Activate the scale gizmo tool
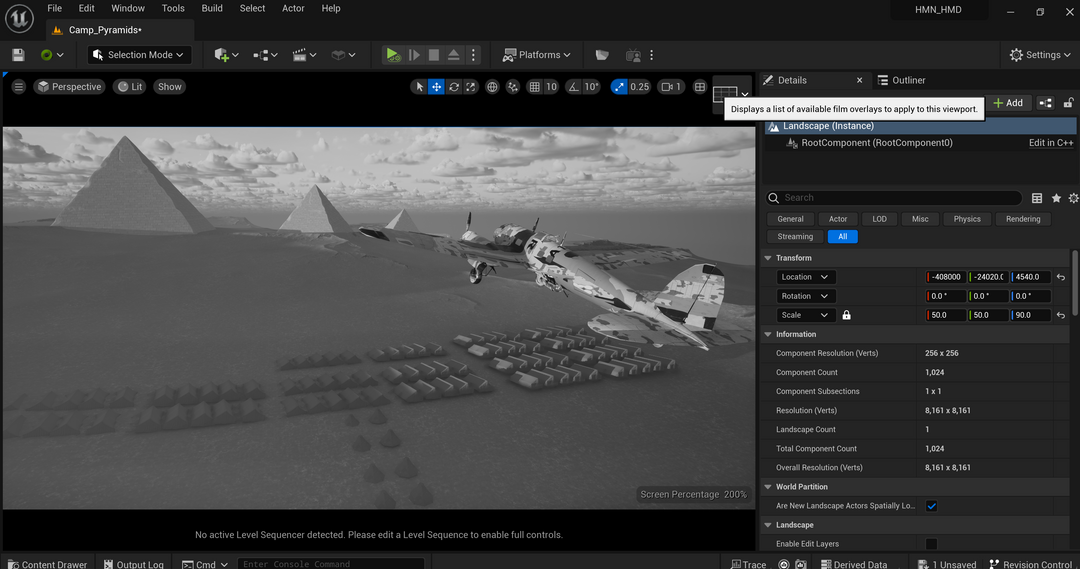 471,87
